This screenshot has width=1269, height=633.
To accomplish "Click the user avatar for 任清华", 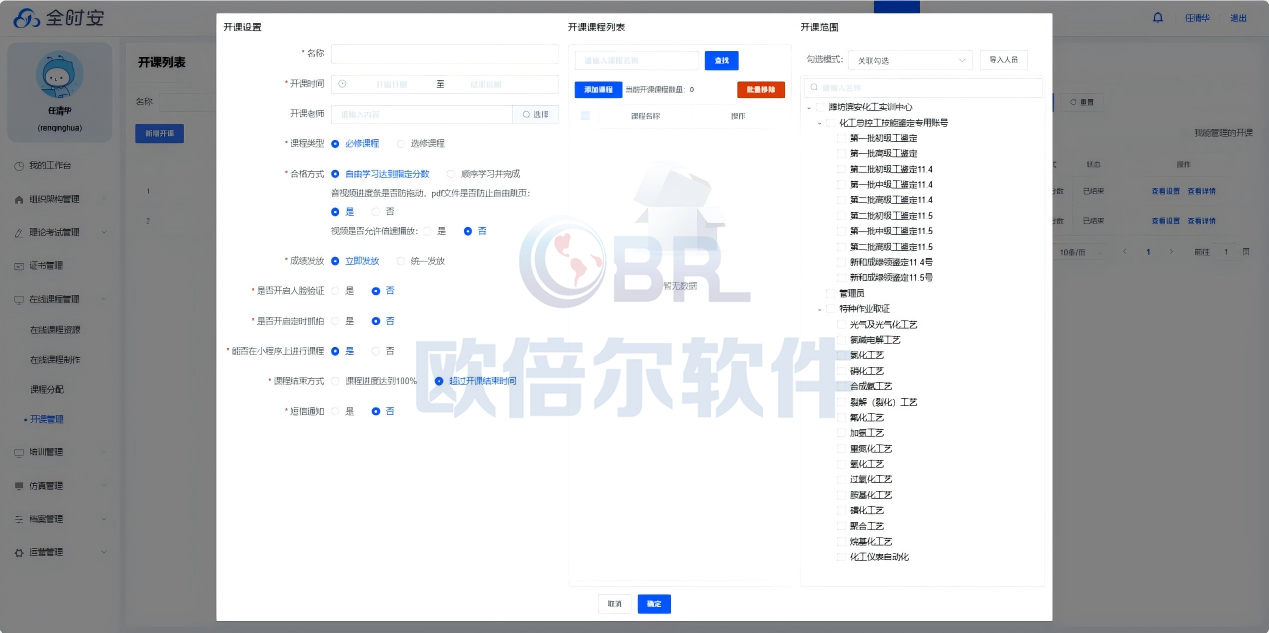I will click(60, 75).
